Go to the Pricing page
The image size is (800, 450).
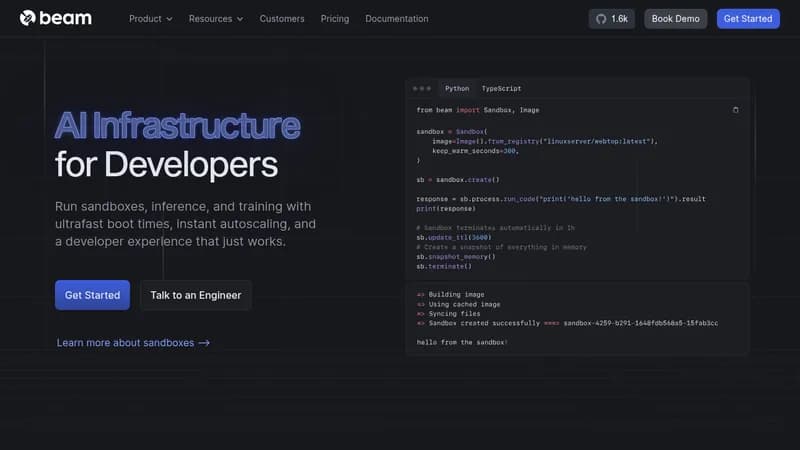tap(335, 19)
